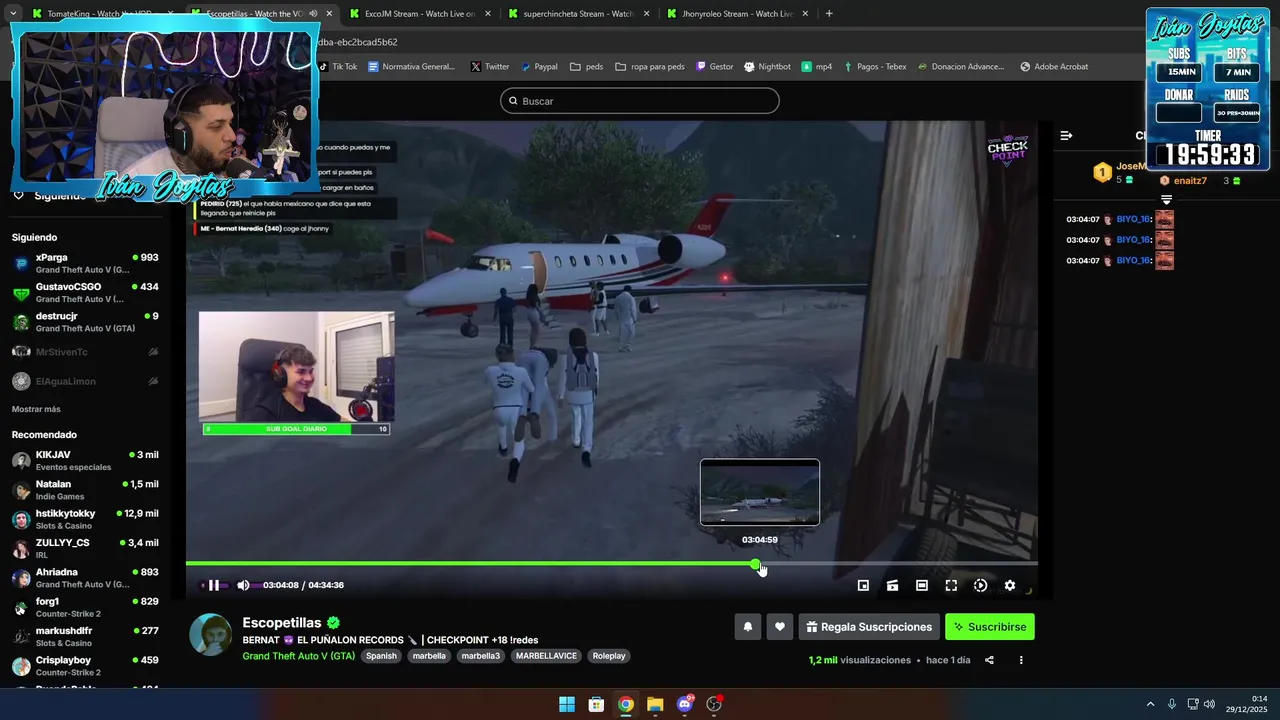Open Chrome from the taskbar
1280x720 pixels.
coord(625,704)
